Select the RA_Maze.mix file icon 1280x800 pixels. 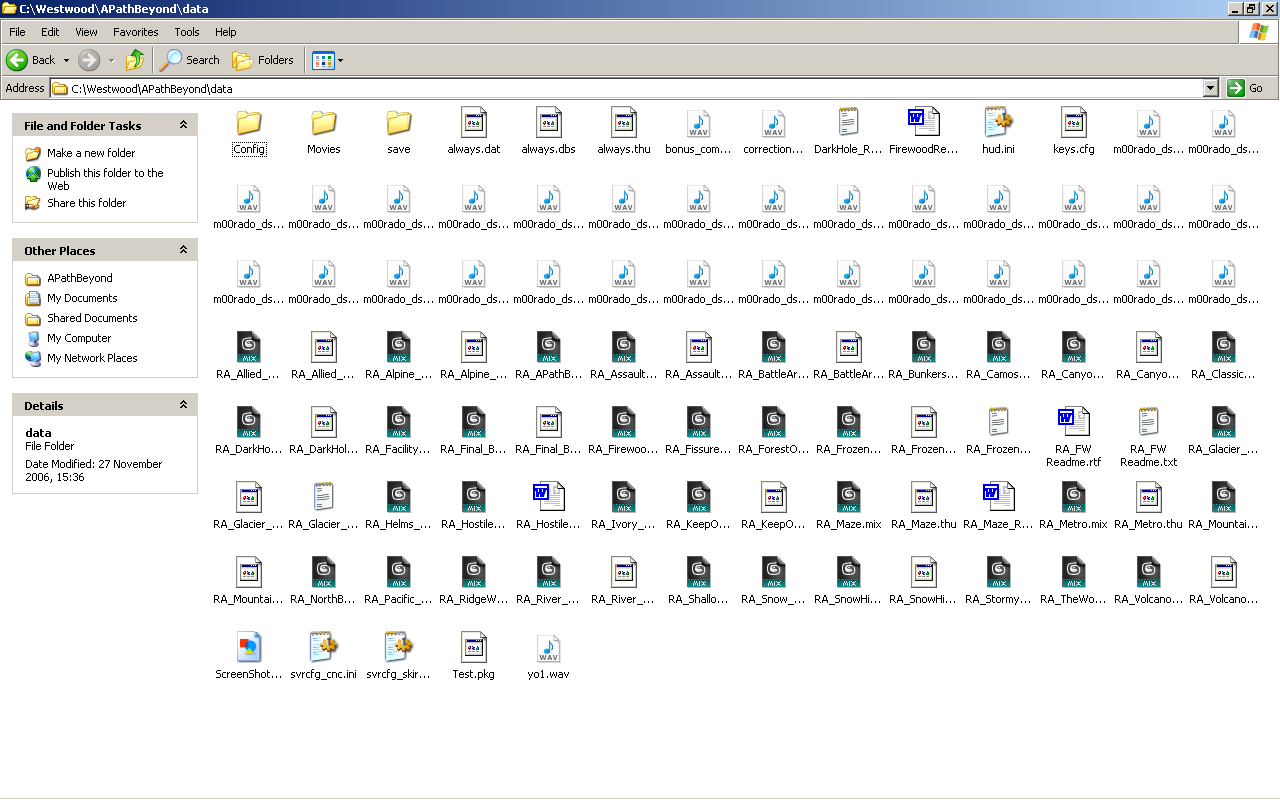tap(848, 498)
